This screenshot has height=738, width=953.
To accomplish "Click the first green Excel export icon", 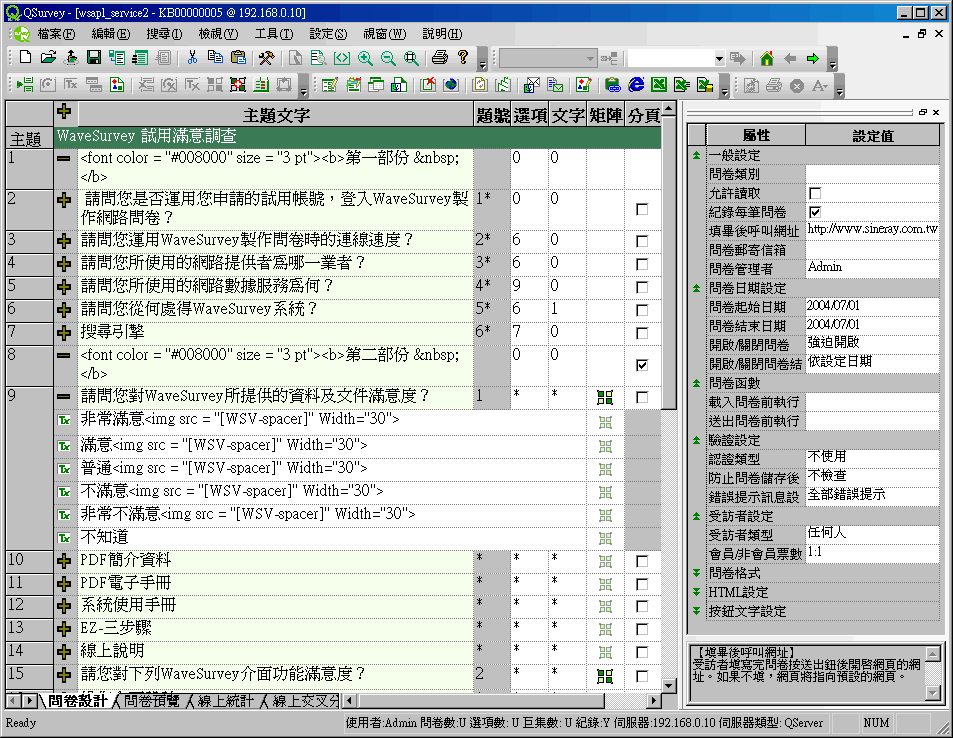I will pos(659,84).
